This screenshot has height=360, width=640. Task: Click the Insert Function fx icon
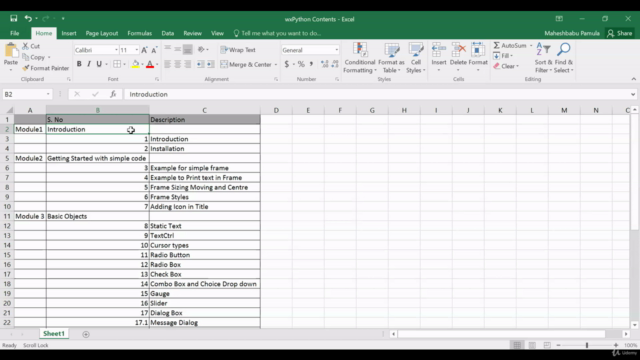[113, 94]
